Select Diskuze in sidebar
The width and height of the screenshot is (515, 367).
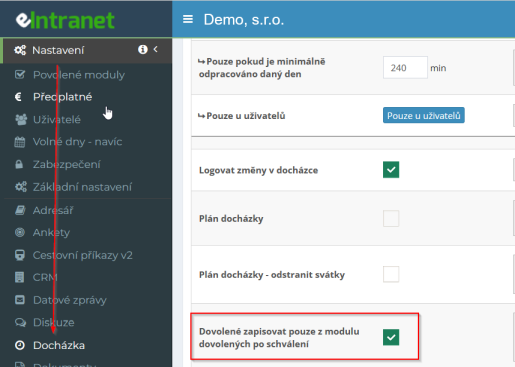[x=54, y=322]
